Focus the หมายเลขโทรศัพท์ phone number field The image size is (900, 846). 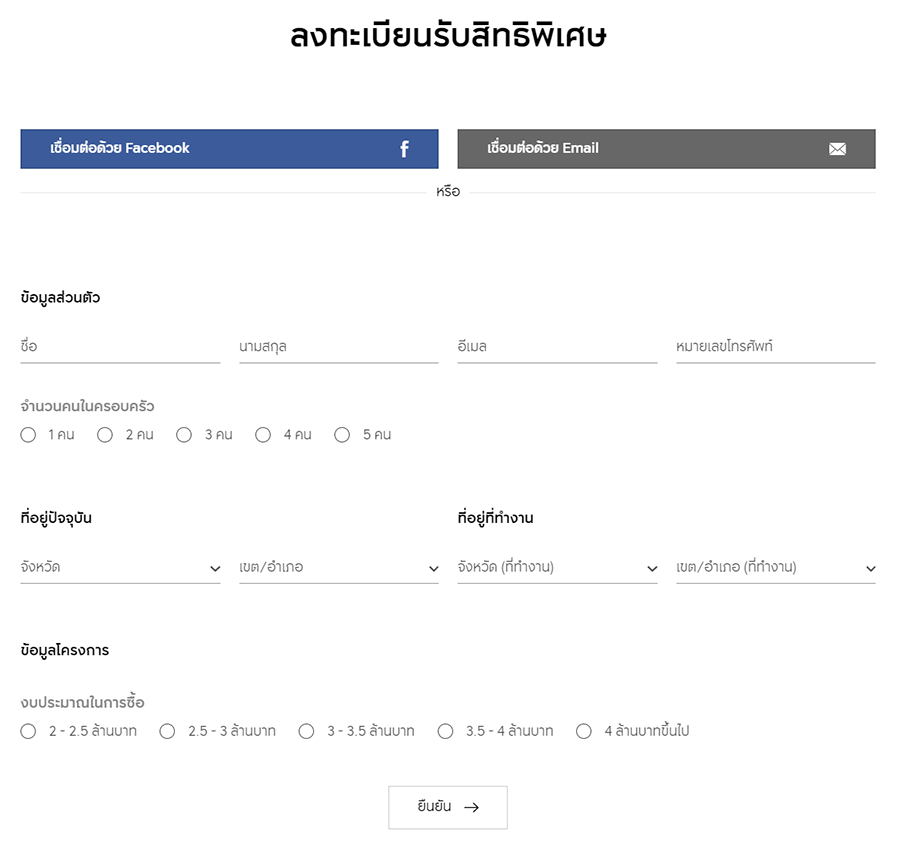776,347
